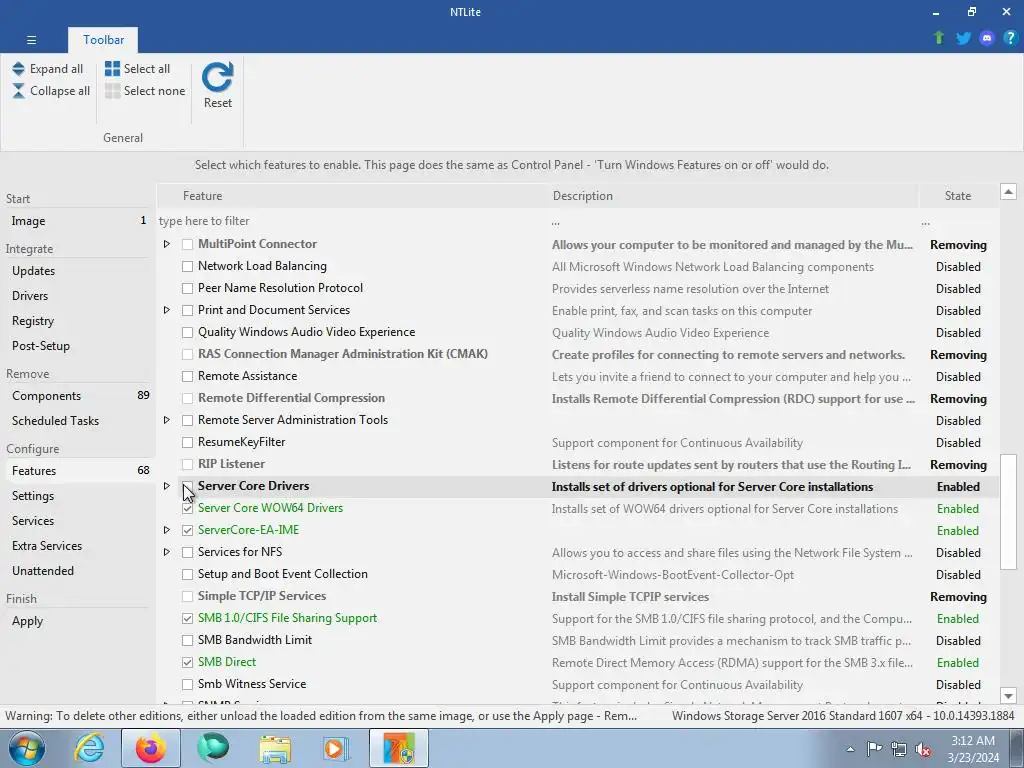Open the hamburger menu icon
Image resolution: width=1024 pixels, height=768 pixels.
[31, 40]
